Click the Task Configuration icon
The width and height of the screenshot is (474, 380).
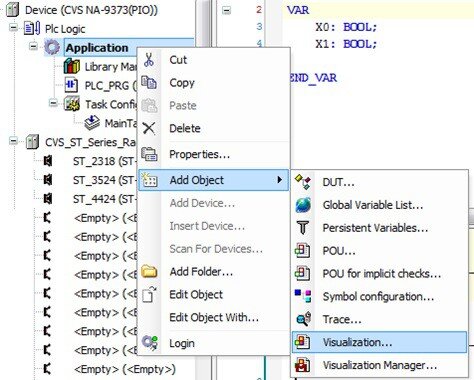point(72,104)
